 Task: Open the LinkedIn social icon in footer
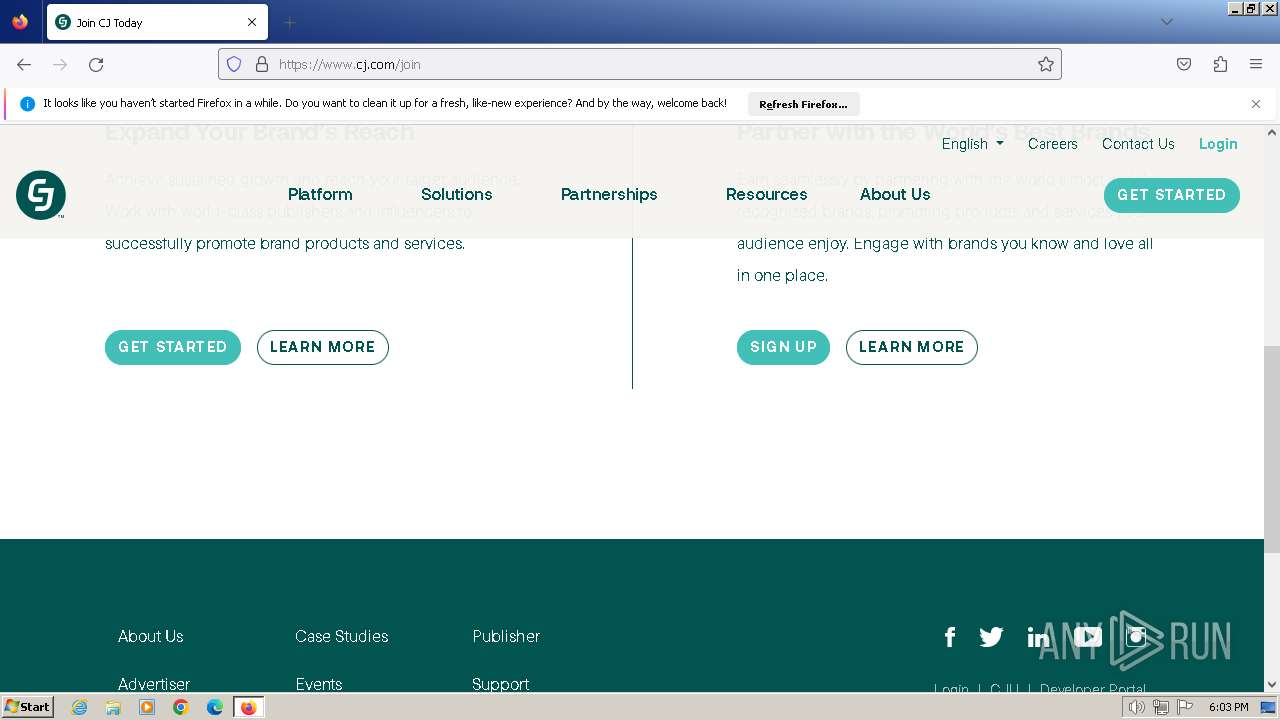(x=1038, y=637)
